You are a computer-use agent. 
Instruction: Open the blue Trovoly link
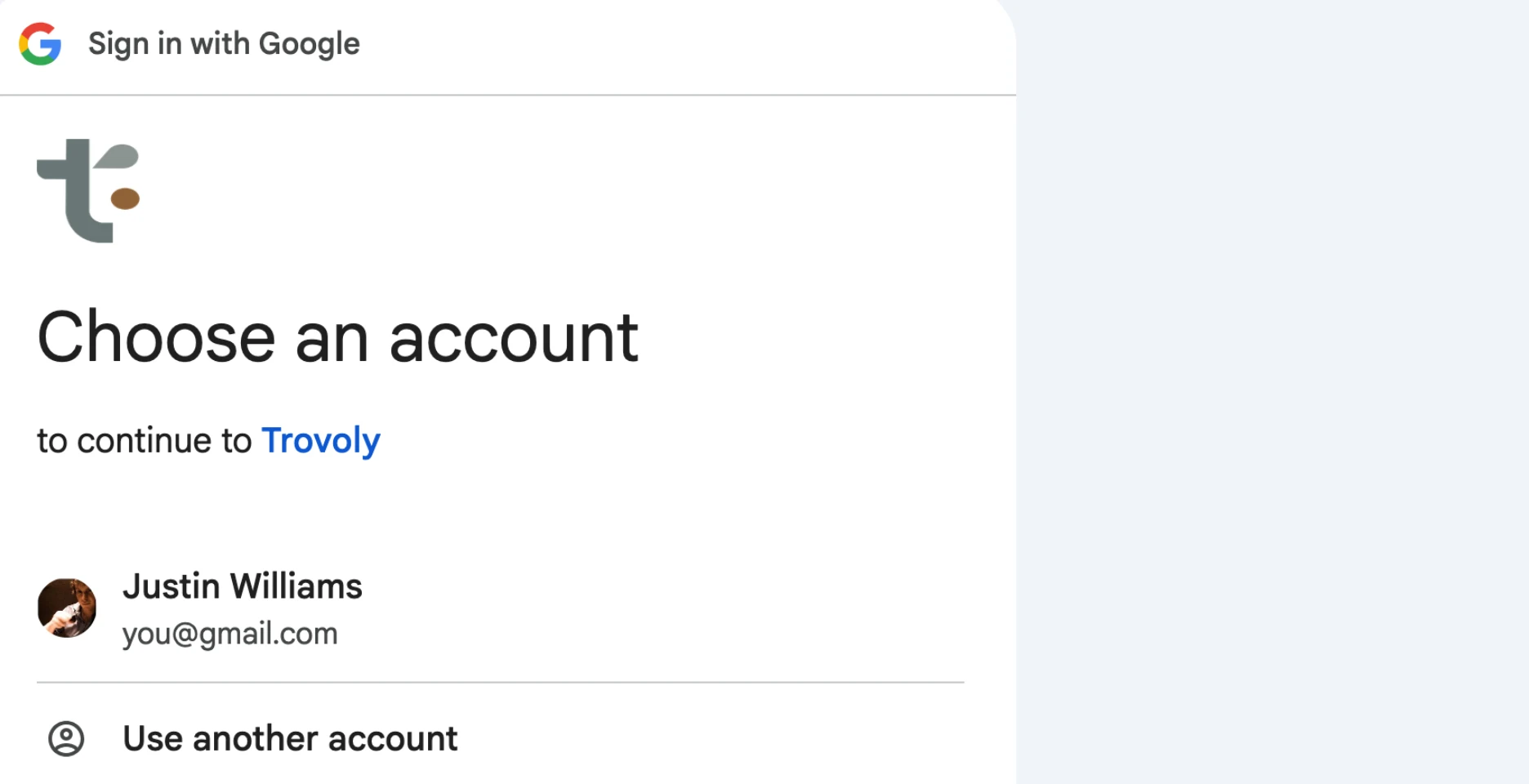[320, 441]
